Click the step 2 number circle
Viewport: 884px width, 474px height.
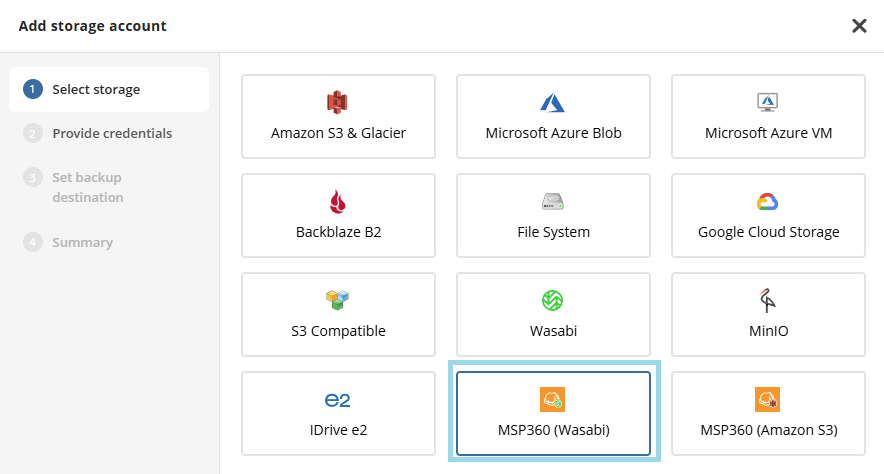pos(33,133)
